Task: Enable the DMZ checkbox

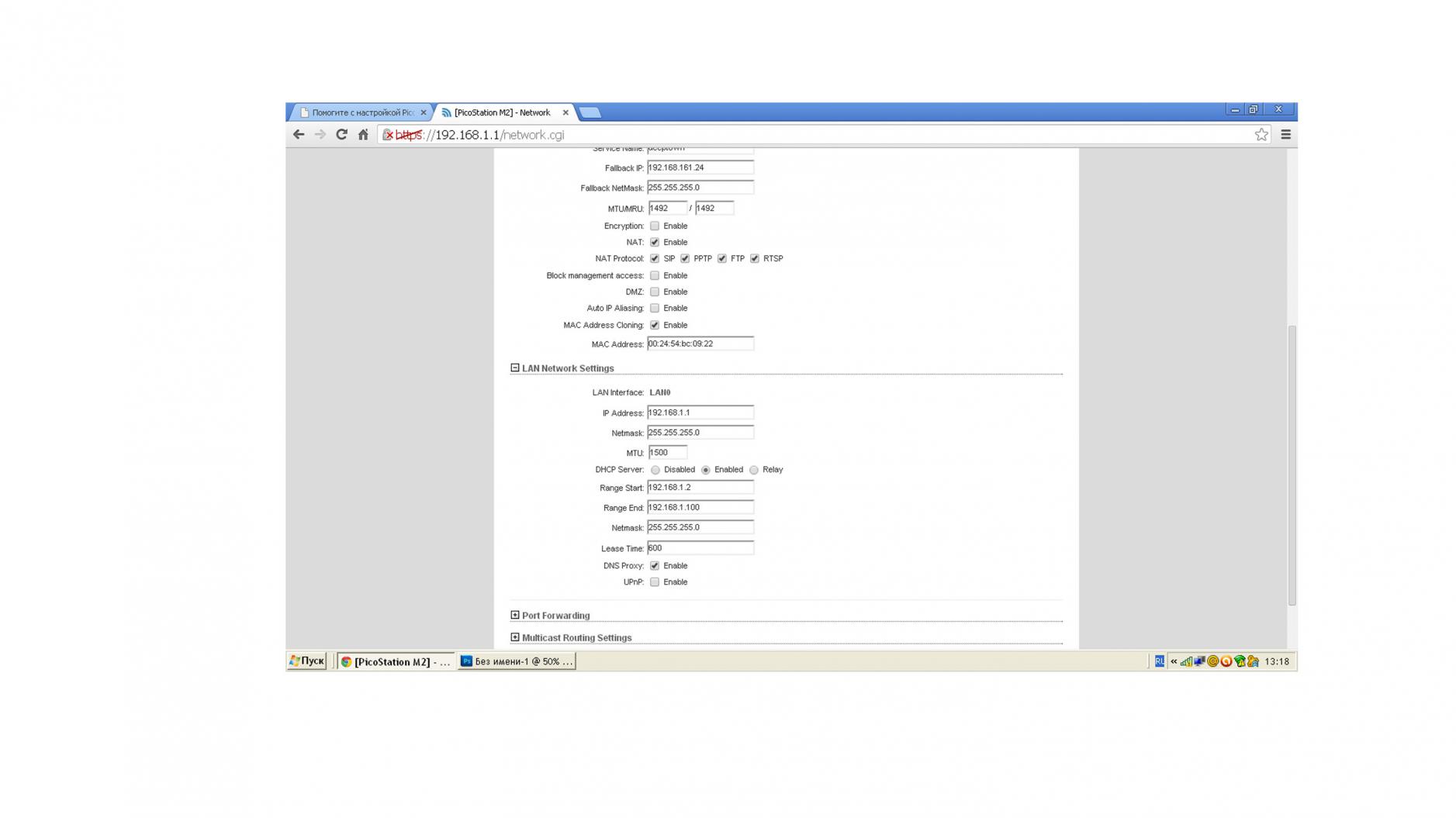Action: pos(655,292)
